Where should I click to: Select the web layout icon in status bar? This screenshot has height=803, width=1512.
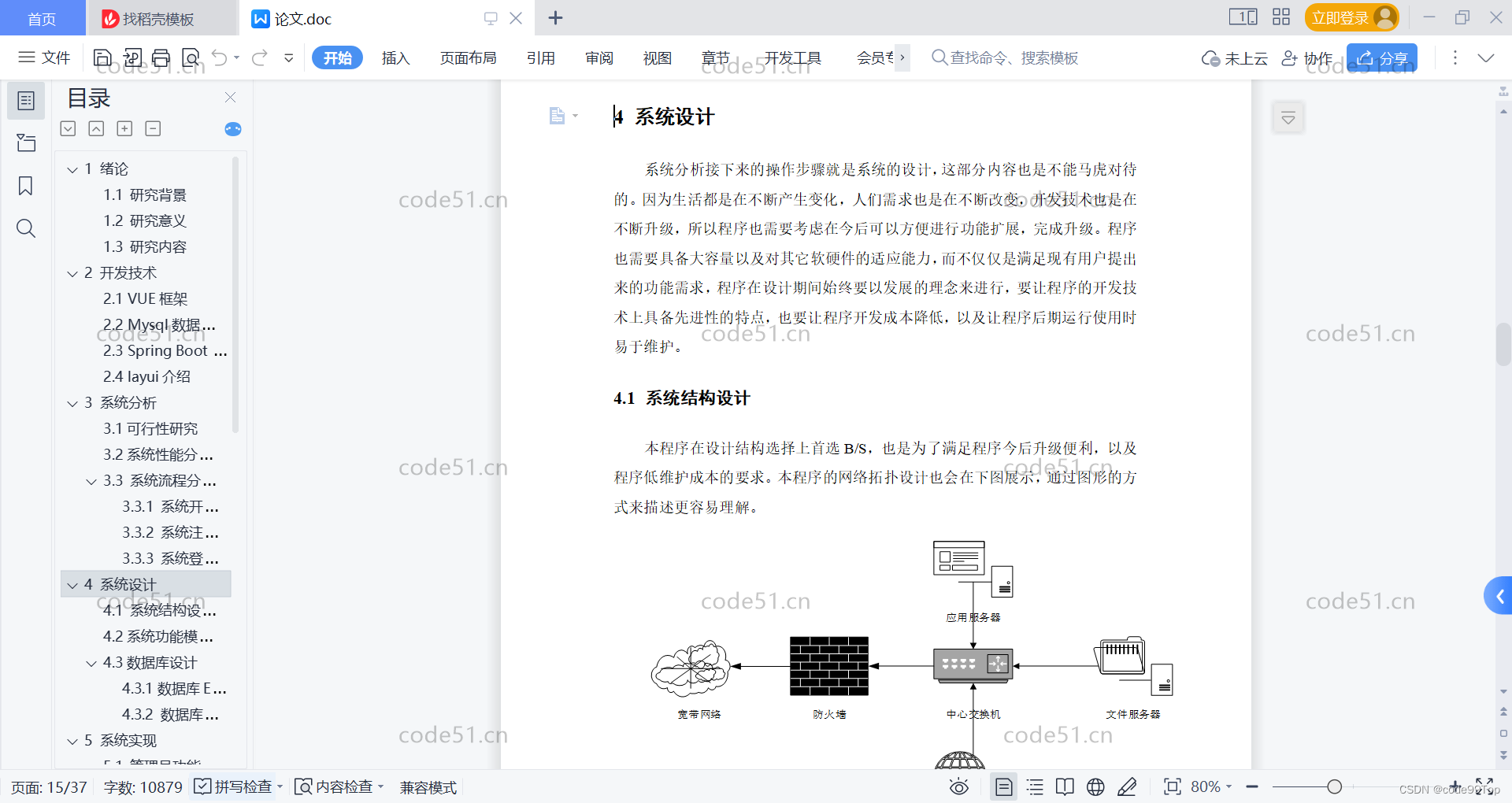pyautogui.click(x=1095, y=786)
